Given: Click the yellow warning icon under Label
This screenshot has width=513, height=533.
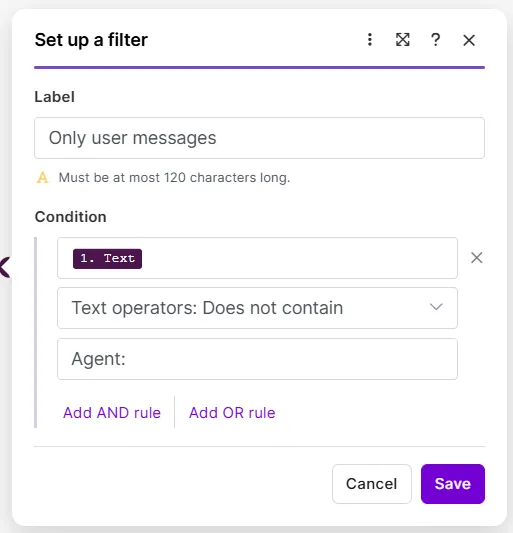Looking at the screenshot, I should click(42, 177).
